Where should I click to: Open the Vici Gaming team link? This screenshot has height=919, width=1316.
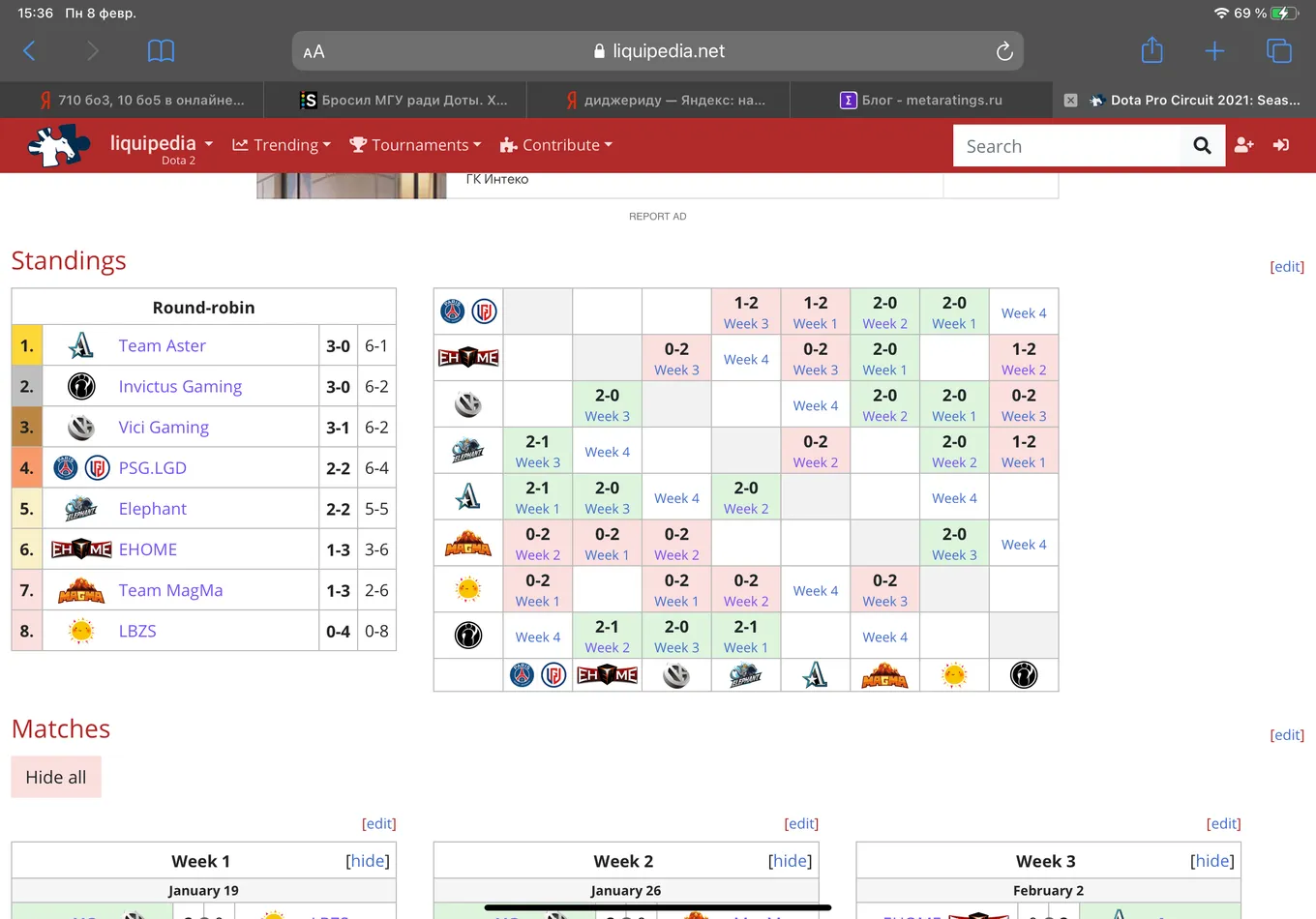(x=164, y=427)
